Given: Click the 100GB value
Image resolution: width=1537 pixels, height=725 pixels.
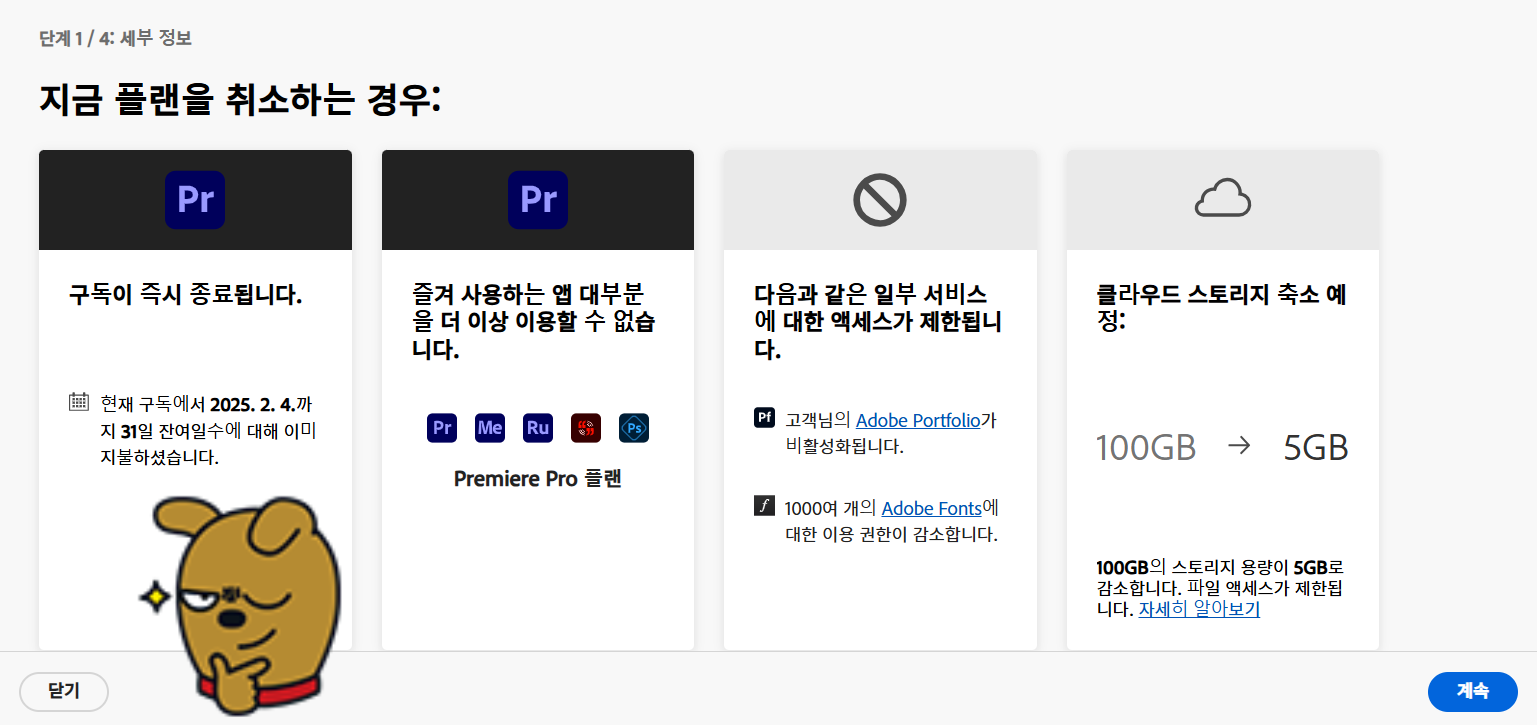Looking at the screenshot, I should point(1146,447).
